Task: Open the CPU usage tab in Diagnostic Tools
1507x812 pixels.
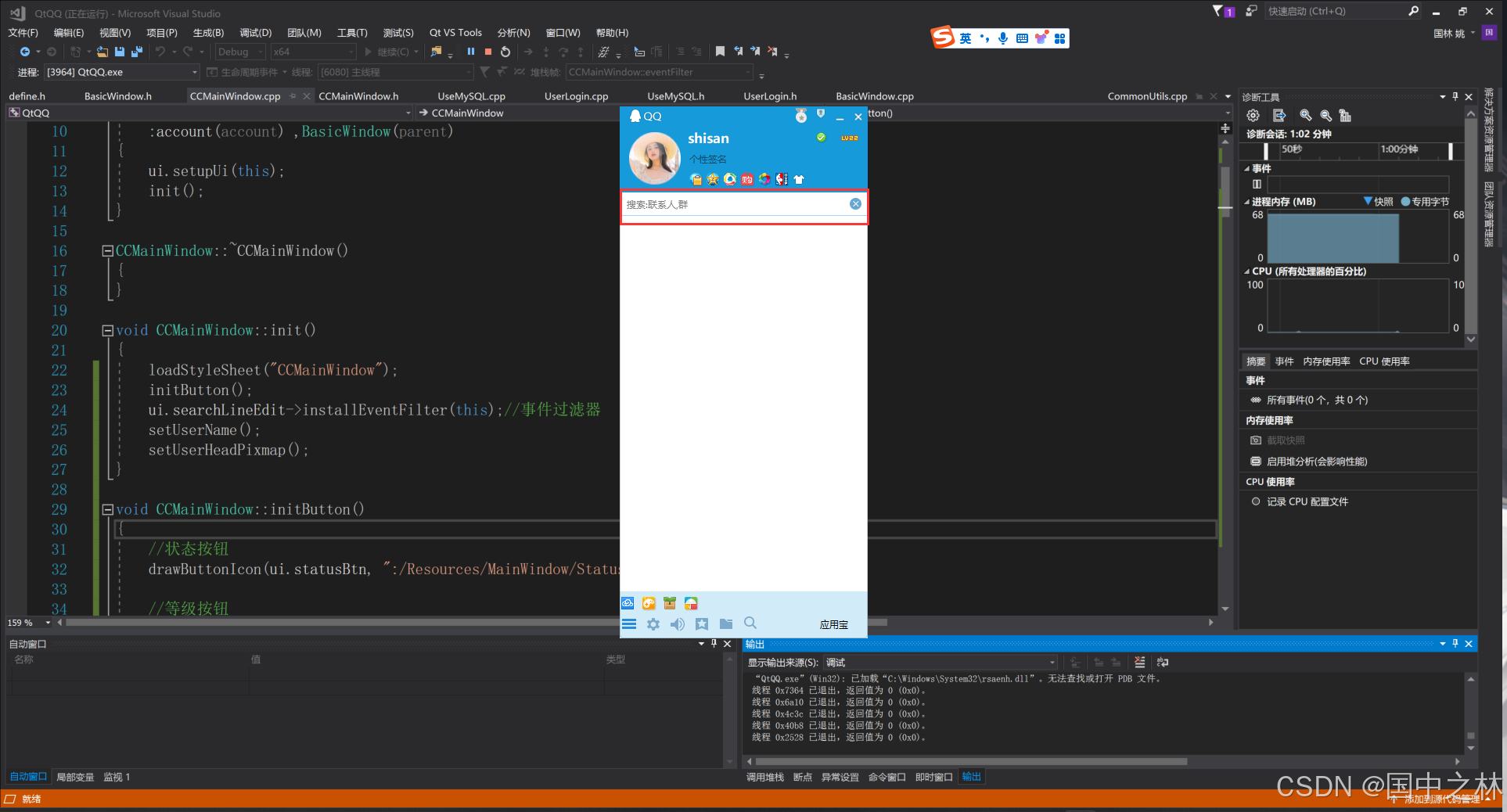Action: [1384, 361]
